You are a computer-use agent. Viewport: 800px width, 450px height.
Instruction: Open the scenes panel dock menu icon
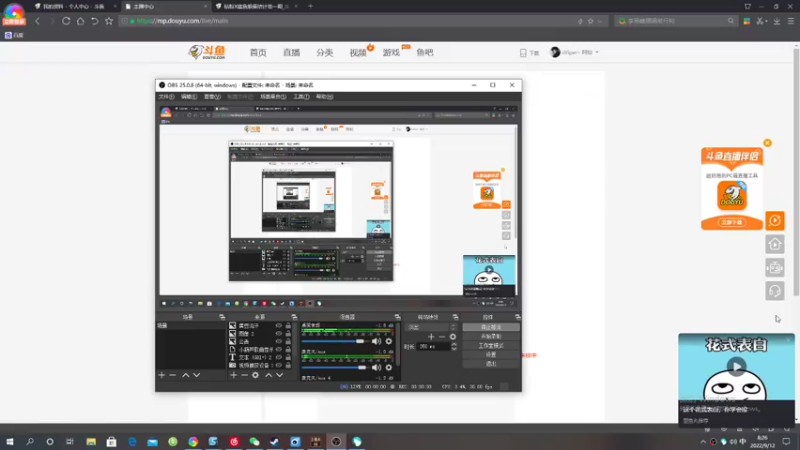[222, 317]
